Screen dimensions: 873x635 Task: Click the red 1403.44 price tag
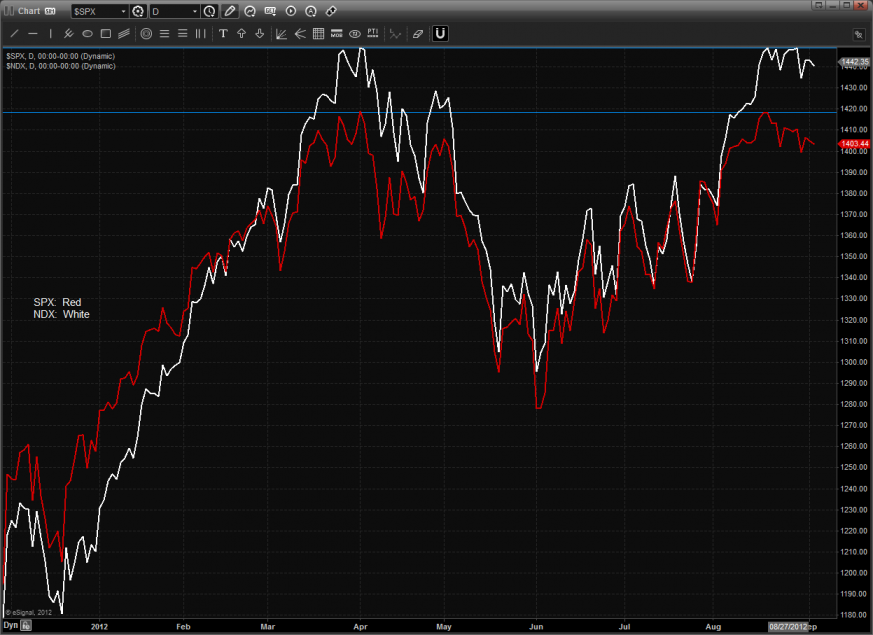tap(855, 144)
